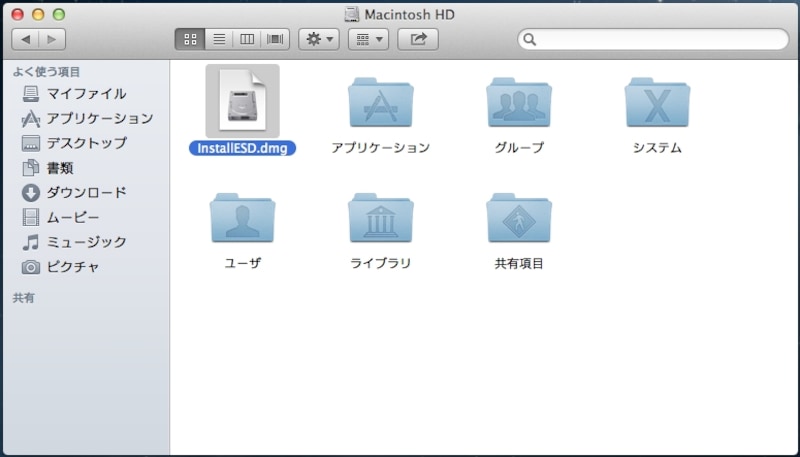Close the Macintosh HD window
Screen dimensions: 800x457
17,14
